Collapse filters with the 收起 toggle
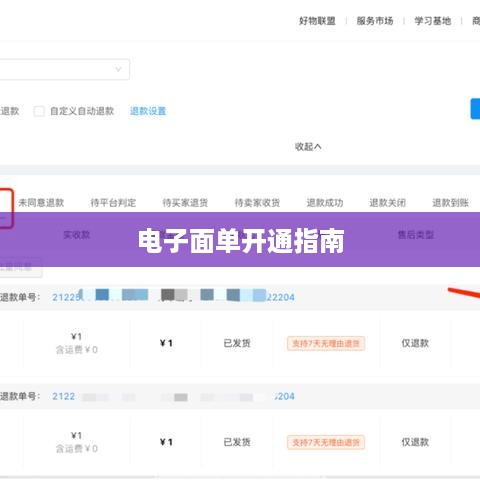Screen dimensions: 480x480 [x=308, y=147]
